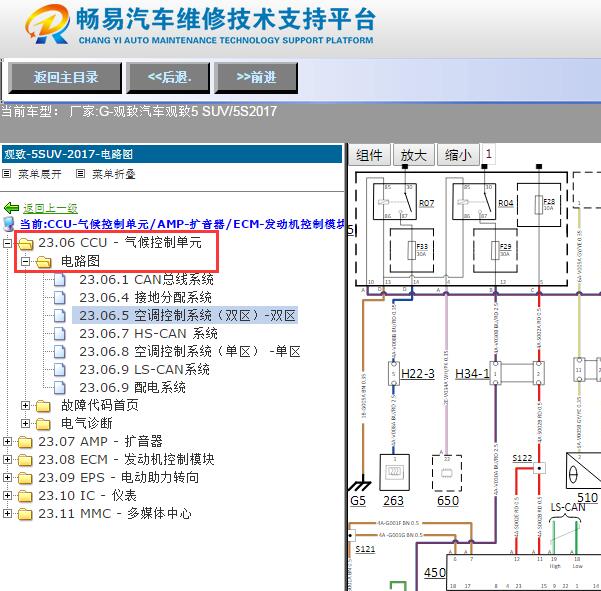The height and width of the screenshot is (591, 601).
Task: Click the computer icon beside 当前
Action: (x=8, y=224)
